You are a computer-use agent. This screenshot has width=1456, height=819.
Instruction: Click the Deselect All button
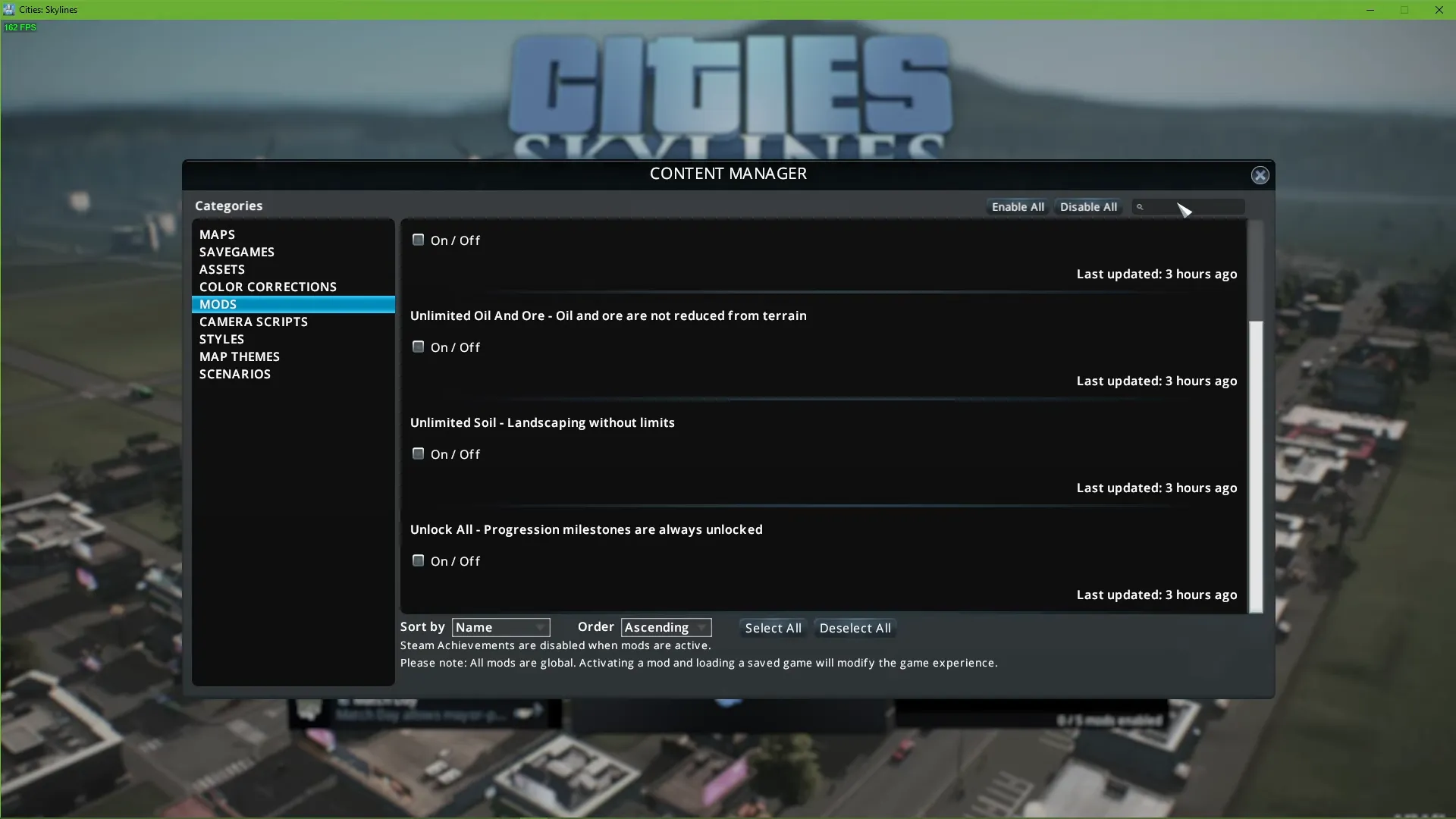coord(855,628)
